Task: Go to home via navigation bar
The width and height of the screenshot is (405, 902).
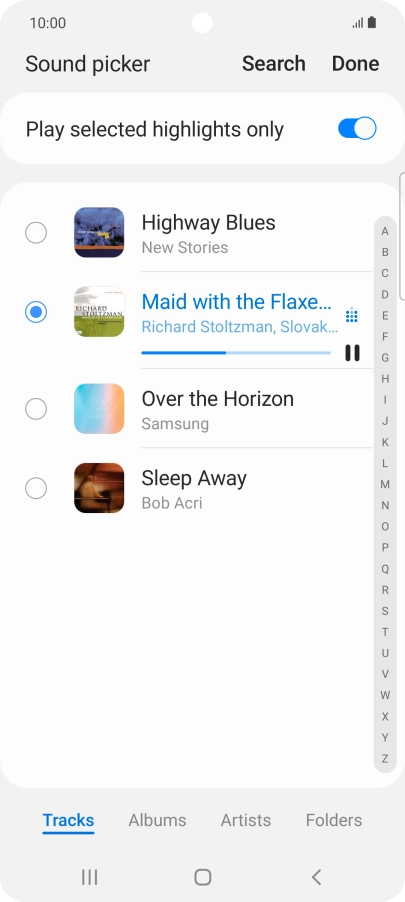Action: click(x=202, y=877)
